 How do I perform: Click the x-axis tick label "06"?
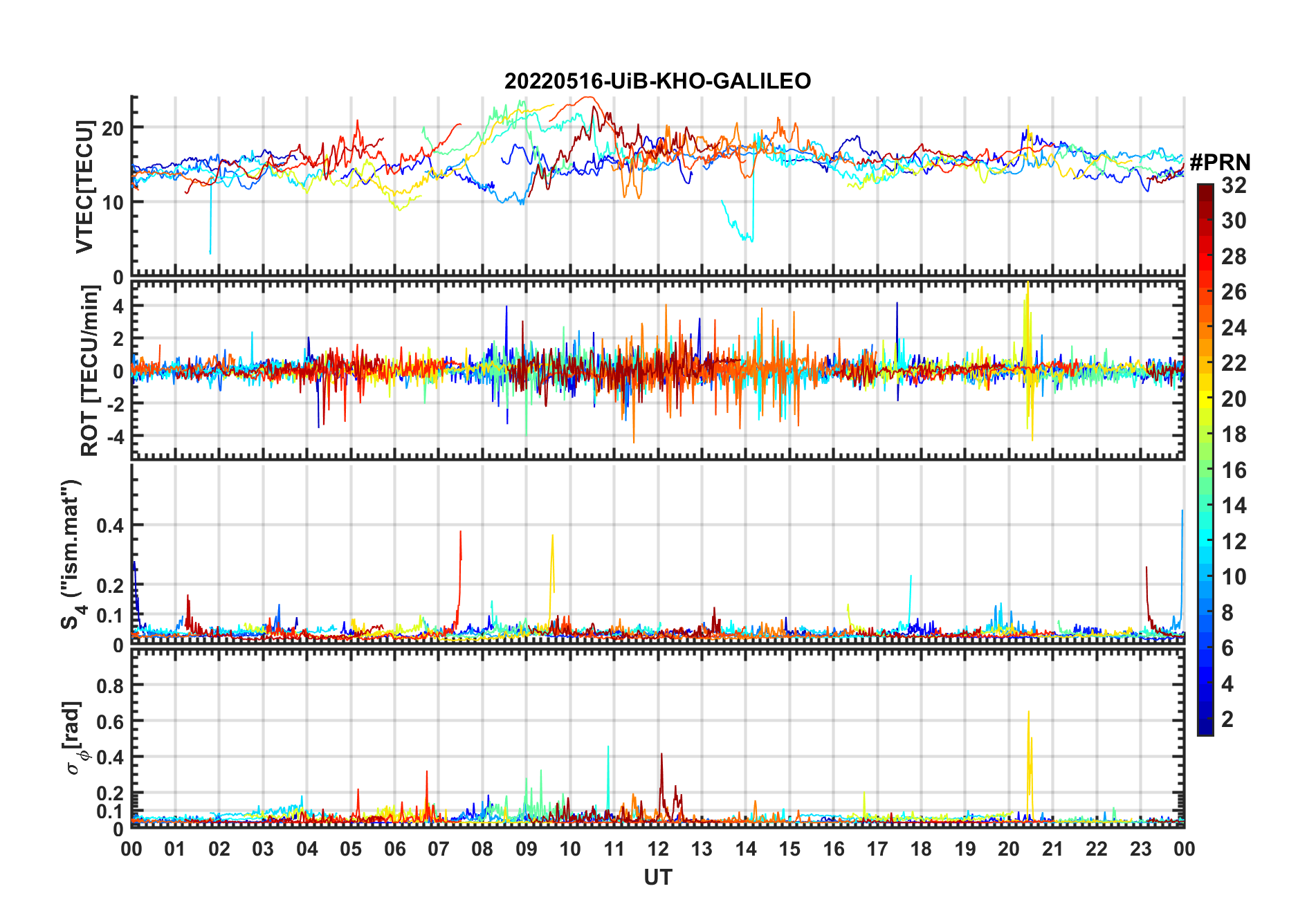[394, 849]
